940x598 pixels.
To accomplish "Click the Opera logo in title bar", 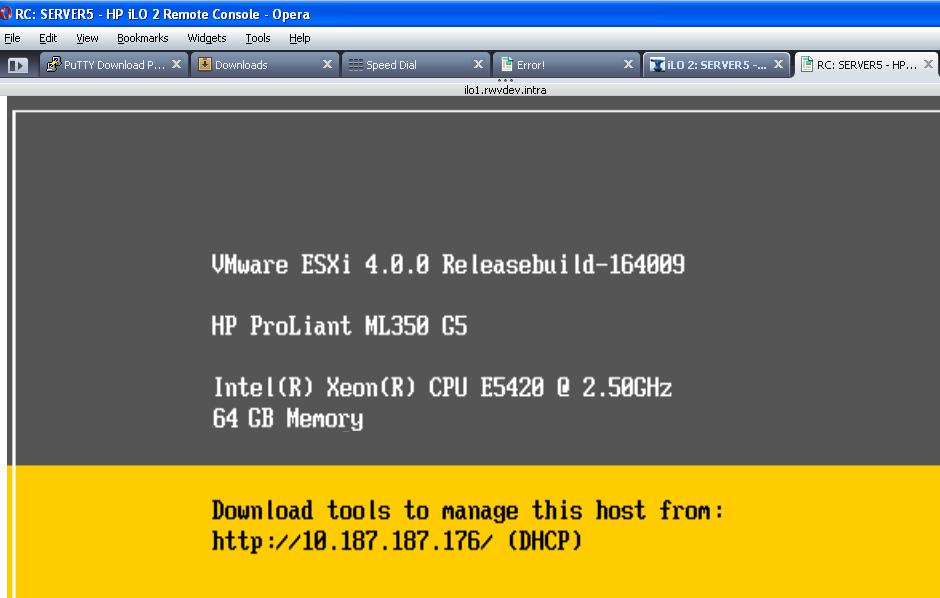I will (x=7, y=14).
